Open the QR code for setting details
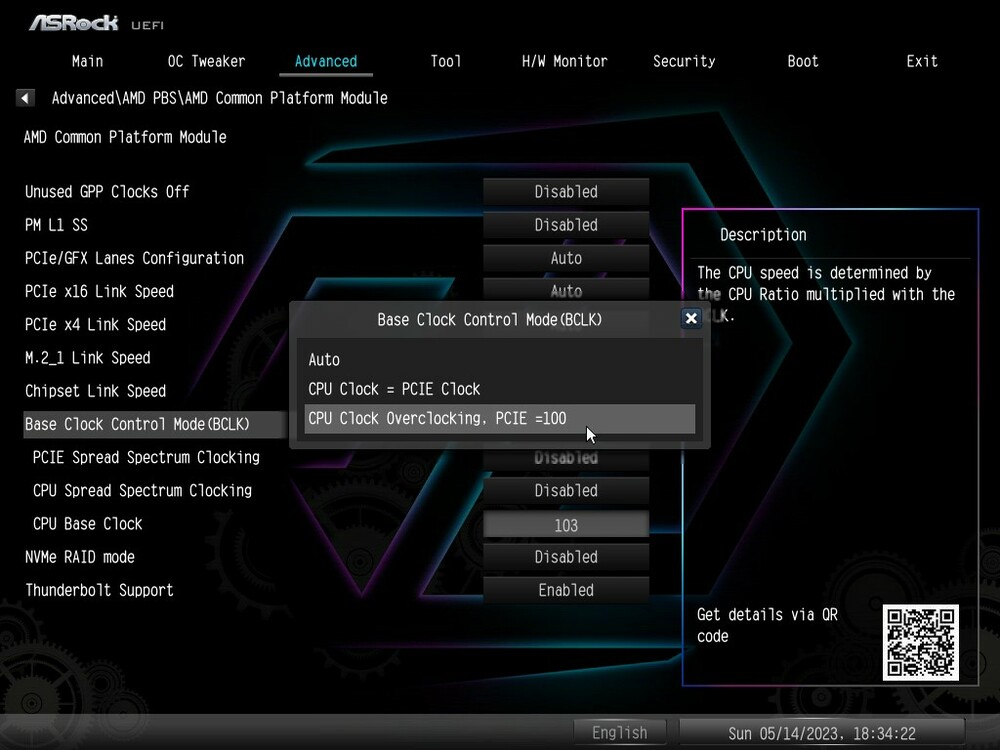 tap(920, 642)
